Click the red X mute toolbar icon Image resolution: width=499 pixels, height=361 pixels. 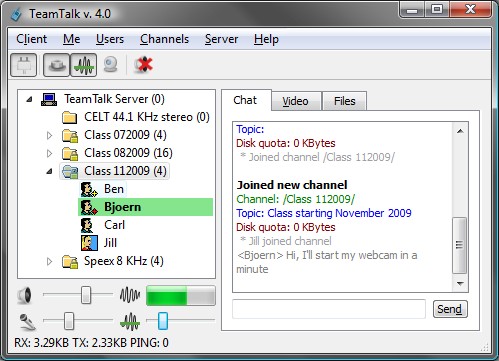click(143, 65)
